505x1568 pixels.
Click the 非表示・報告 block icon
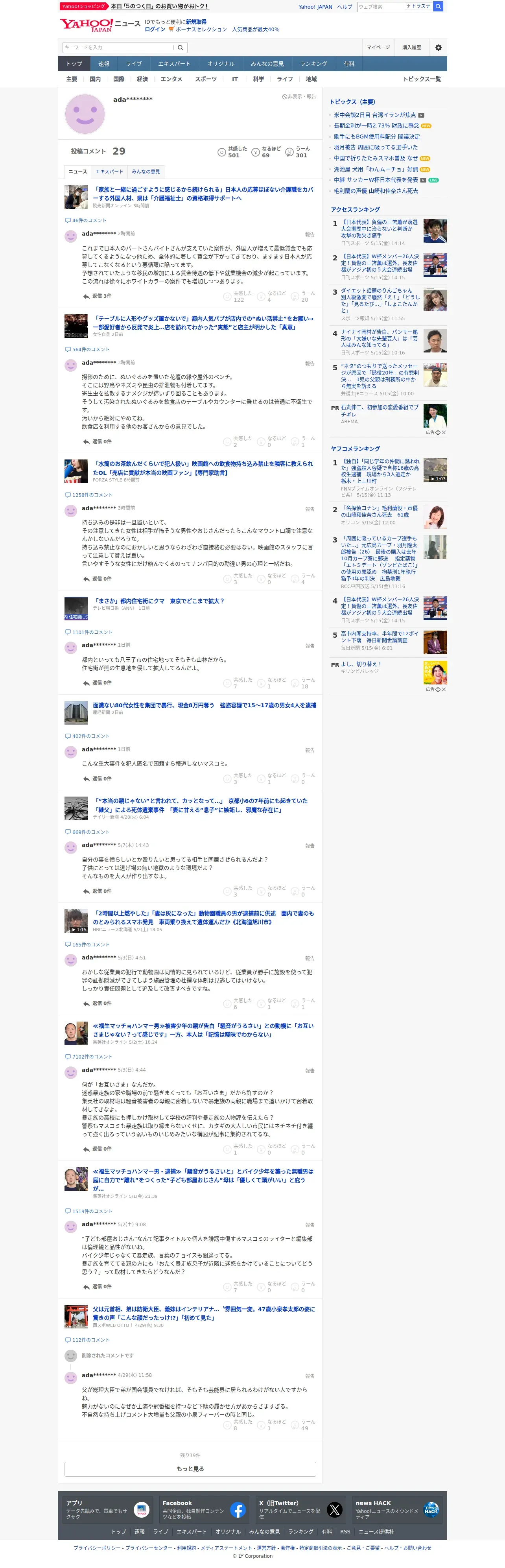[x=285, y=97]
